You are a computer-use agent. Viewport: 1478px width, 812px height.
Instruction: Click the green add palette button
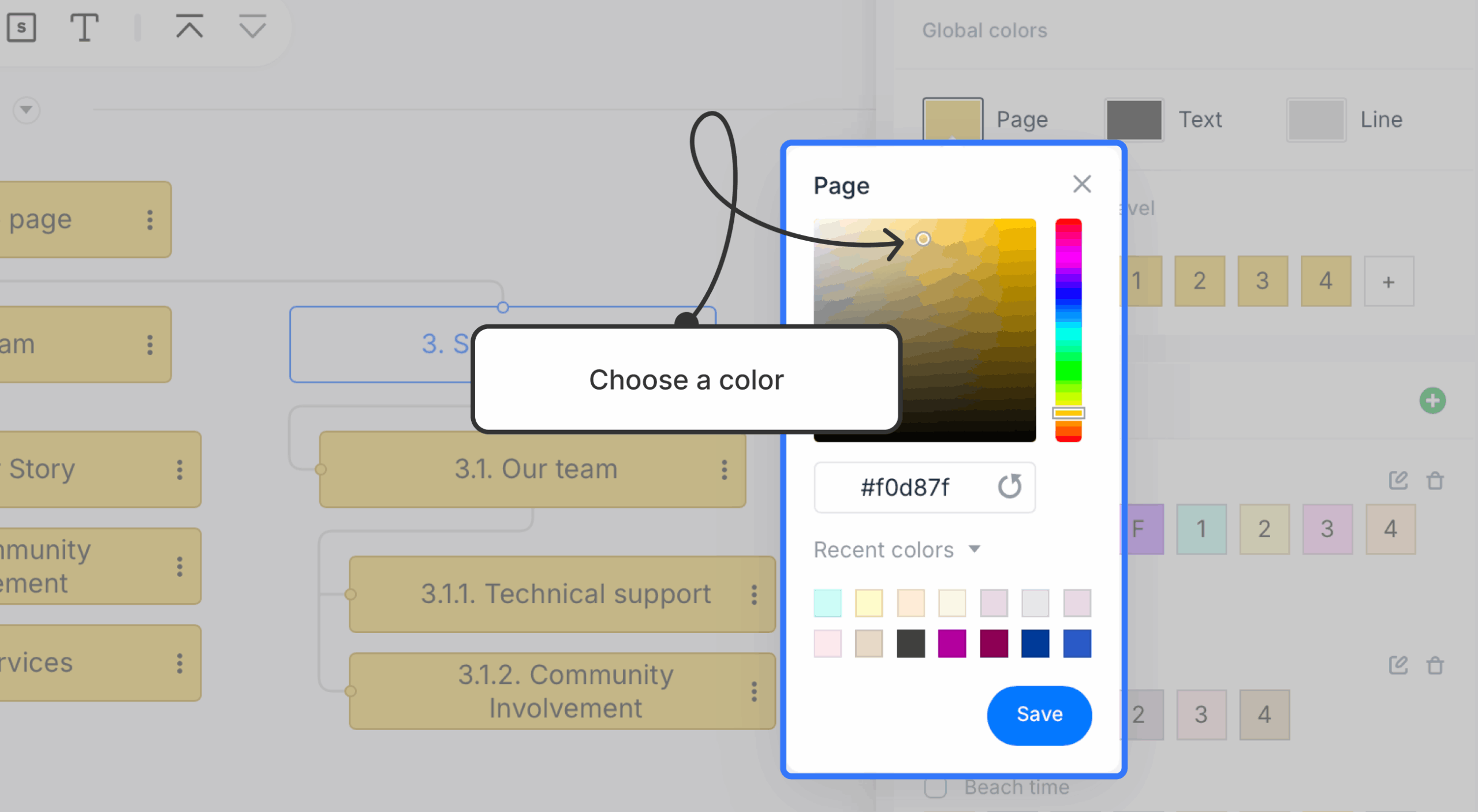(1432, 401)
